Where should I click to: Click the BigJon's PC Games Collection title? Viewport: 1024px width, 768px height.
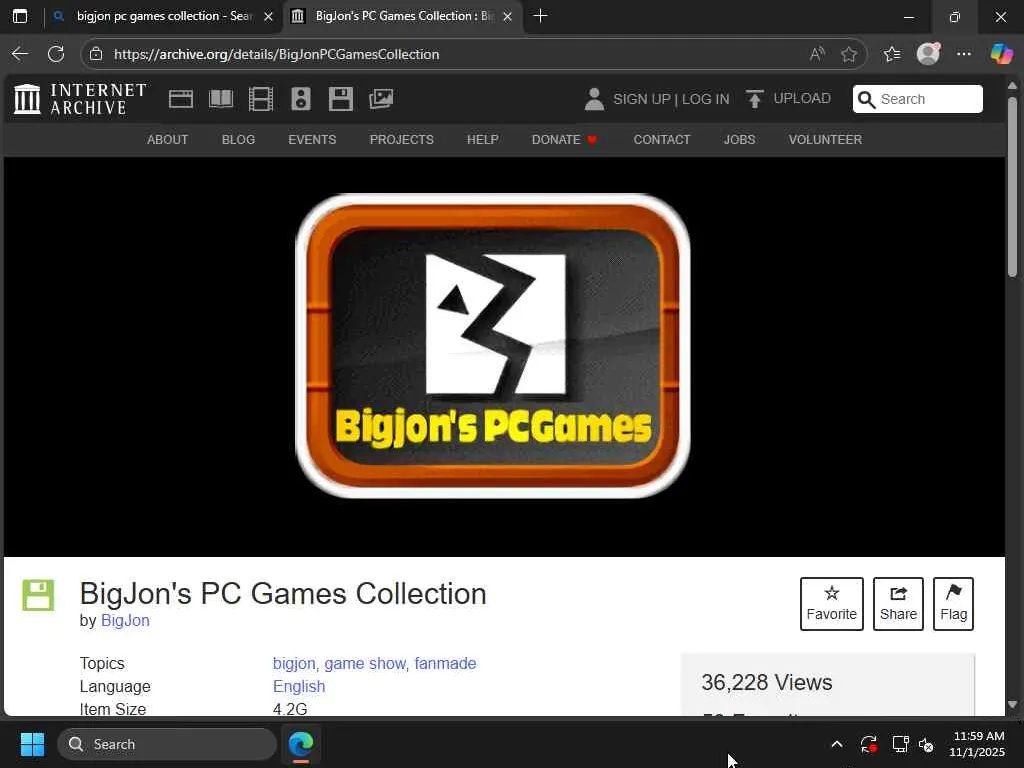[x=283, y=594]
